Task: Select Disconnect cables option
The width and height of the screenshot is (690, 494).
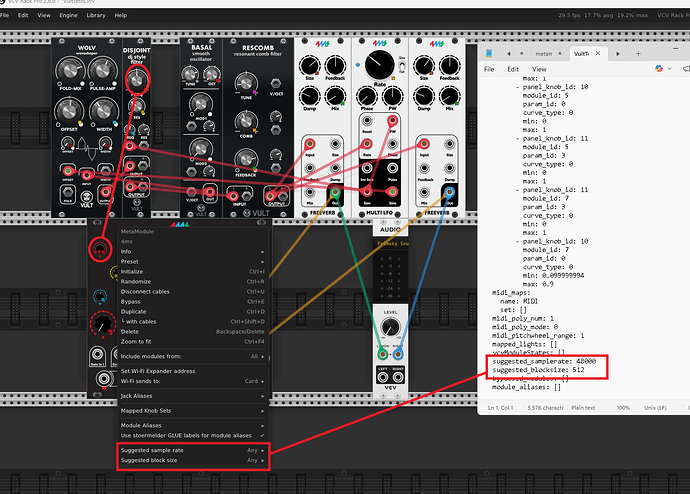Action: (193, 292)
